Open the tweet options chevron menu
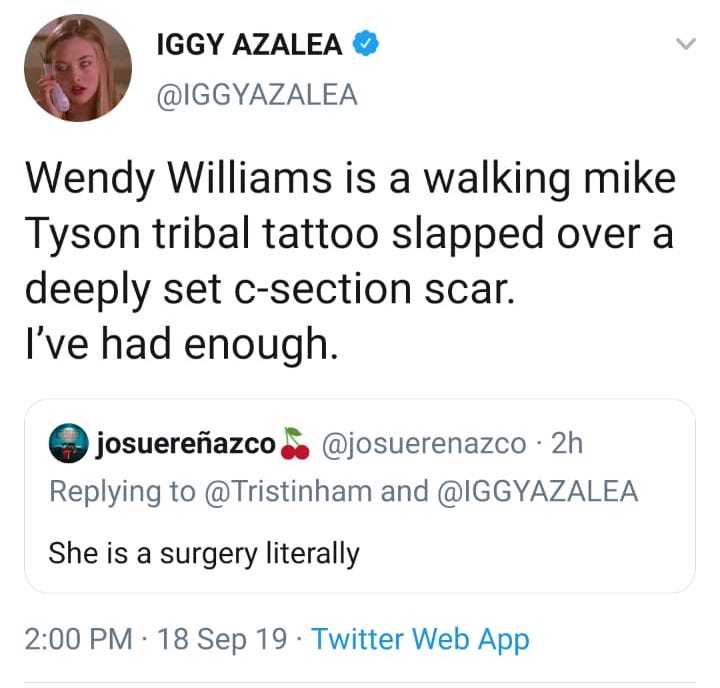 click(686, 44)
